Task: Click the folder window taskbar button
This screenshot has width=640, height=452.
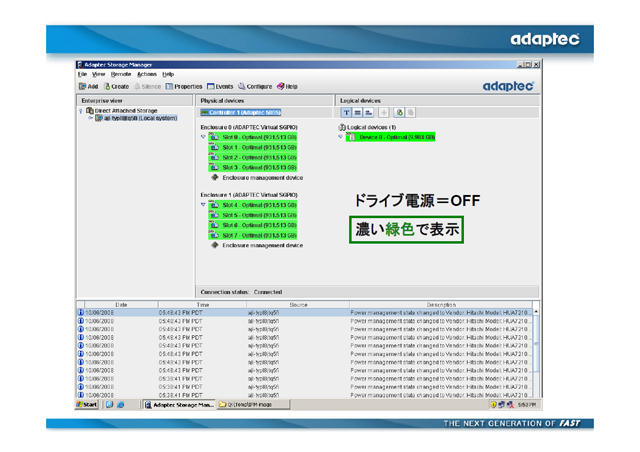Action: pos(253,405)
